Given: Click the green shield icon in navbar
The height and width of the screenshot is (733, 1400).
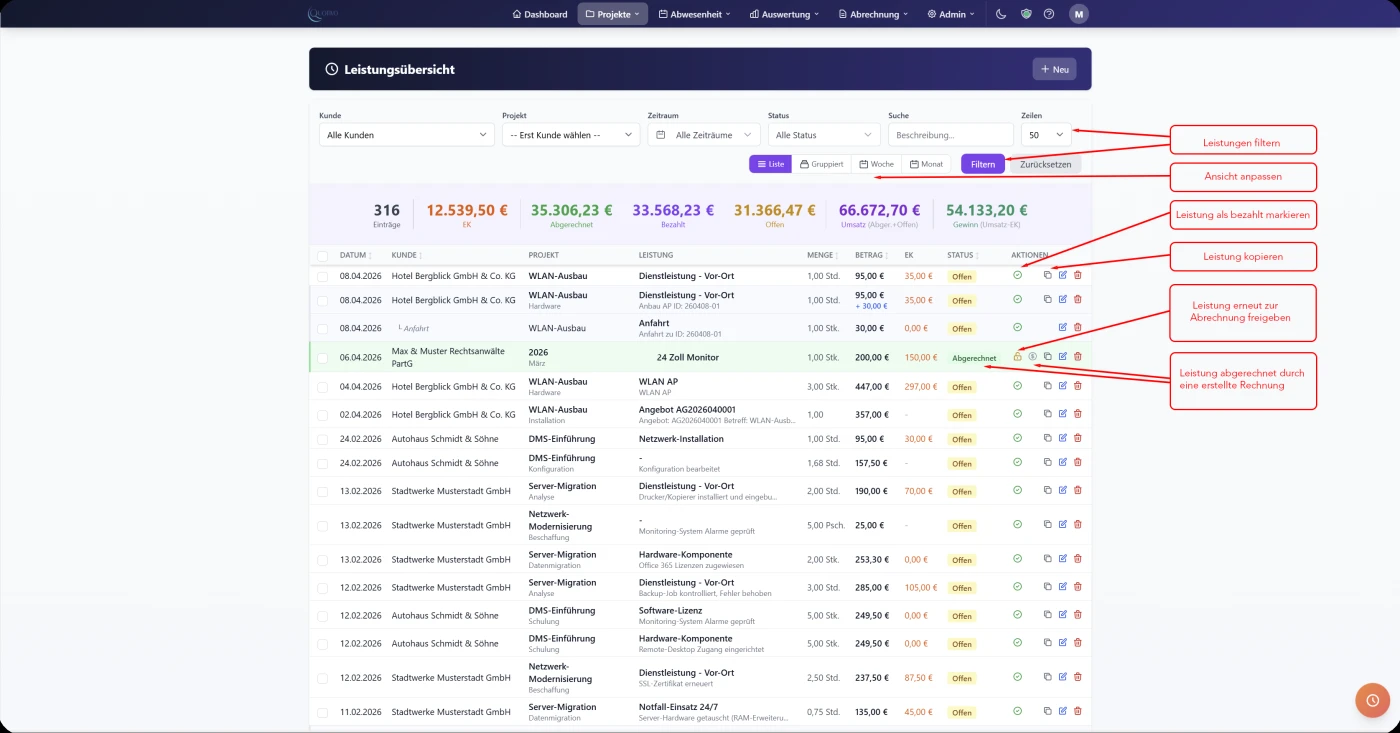Looking at the screenshot, I should pyautogui.click(x=1026, y=14).
